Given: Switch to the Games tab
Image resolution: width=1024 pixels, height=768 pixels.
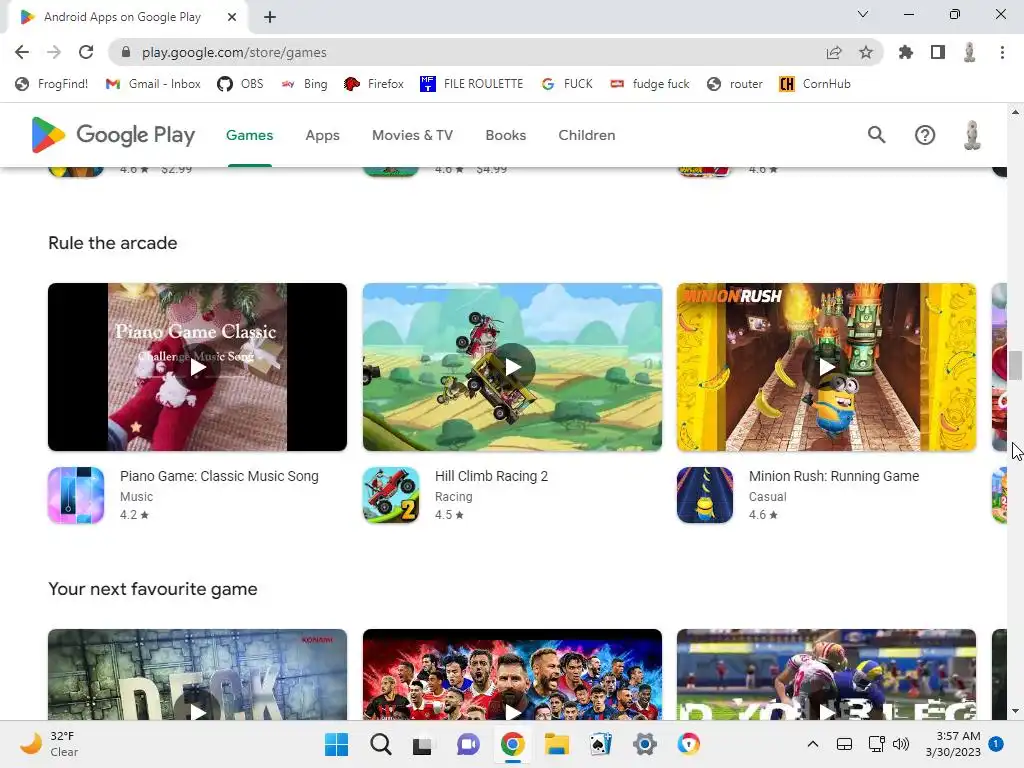Looking at the screenshot, I should tap(249, 135).
